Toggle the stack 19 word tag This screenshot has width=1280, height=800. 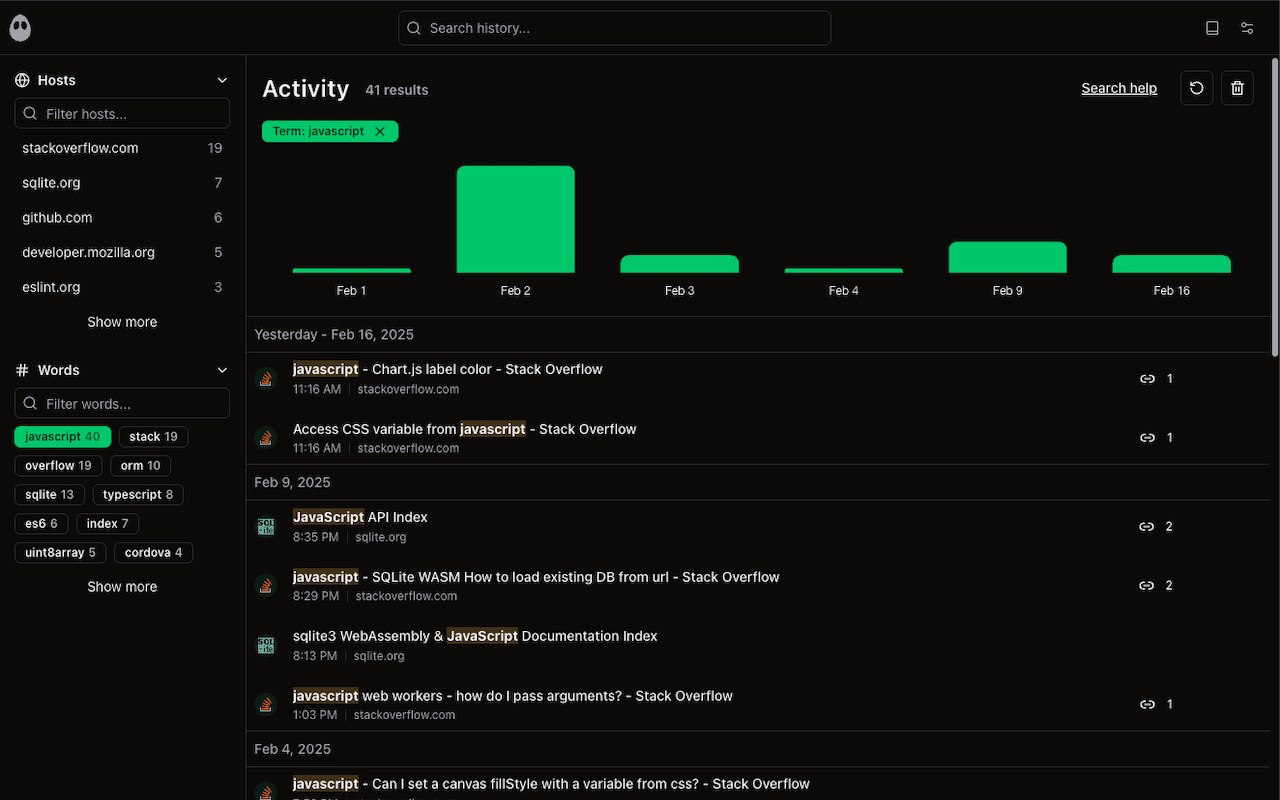point(154,437)
